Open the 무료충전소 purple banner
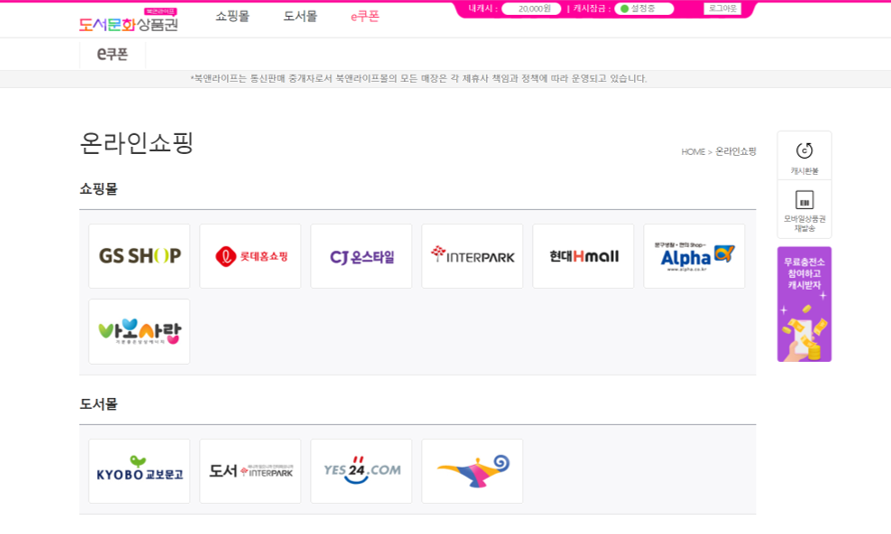 point(804,304)
